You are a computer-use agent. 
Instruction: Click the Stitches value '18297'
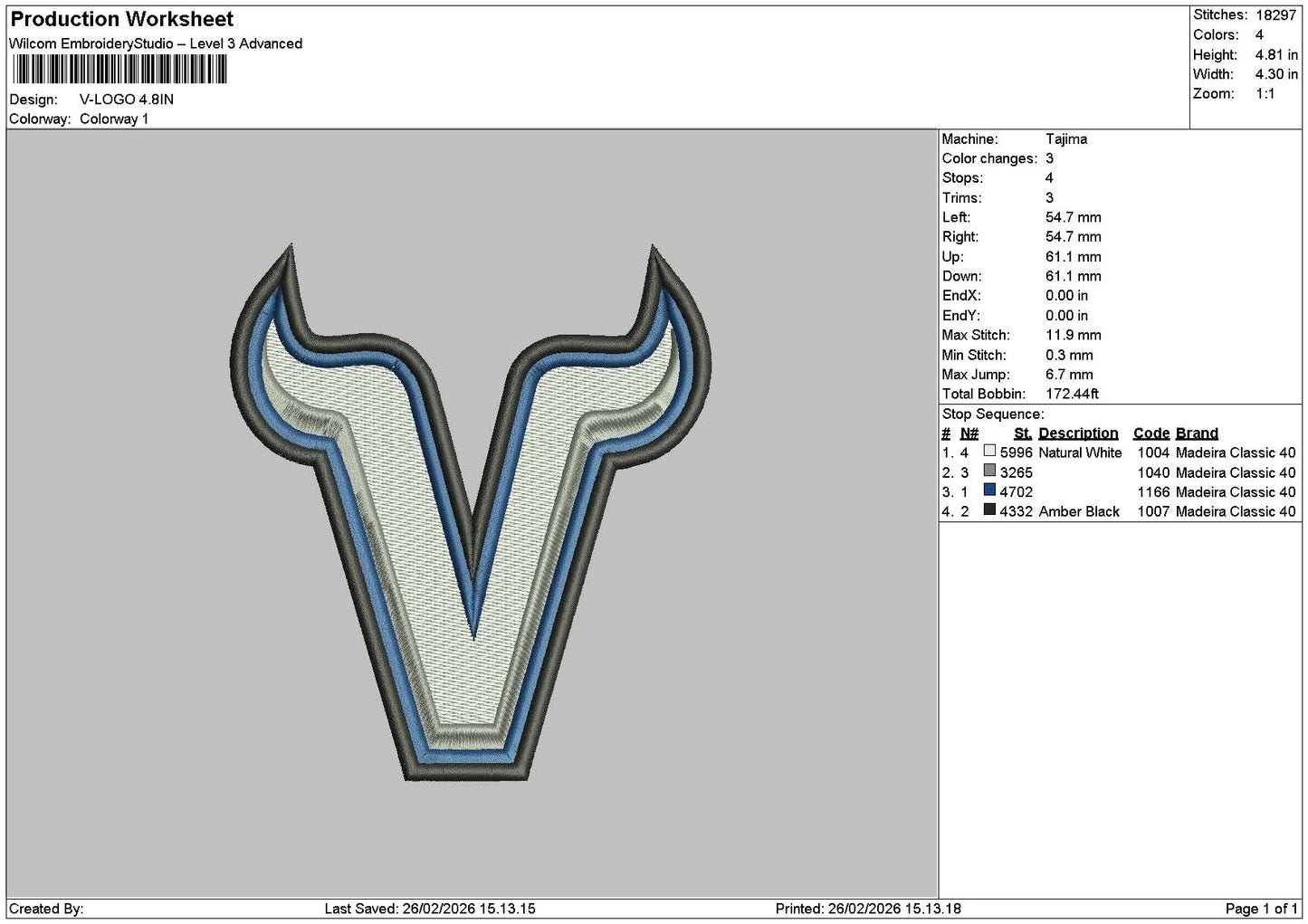coord(1276,15)
